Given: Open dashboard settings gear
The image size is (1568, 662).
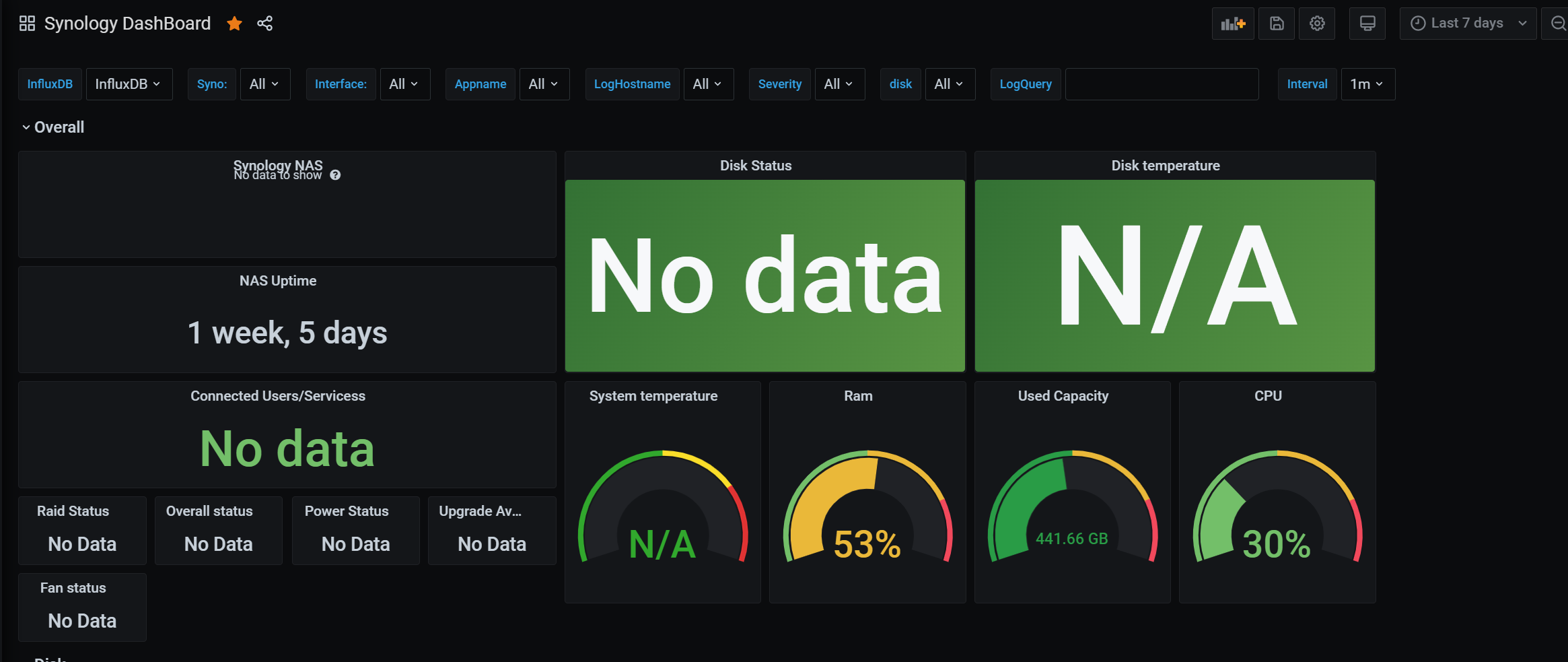Looking at the screenshot, I should click(x=1317, y=24).
